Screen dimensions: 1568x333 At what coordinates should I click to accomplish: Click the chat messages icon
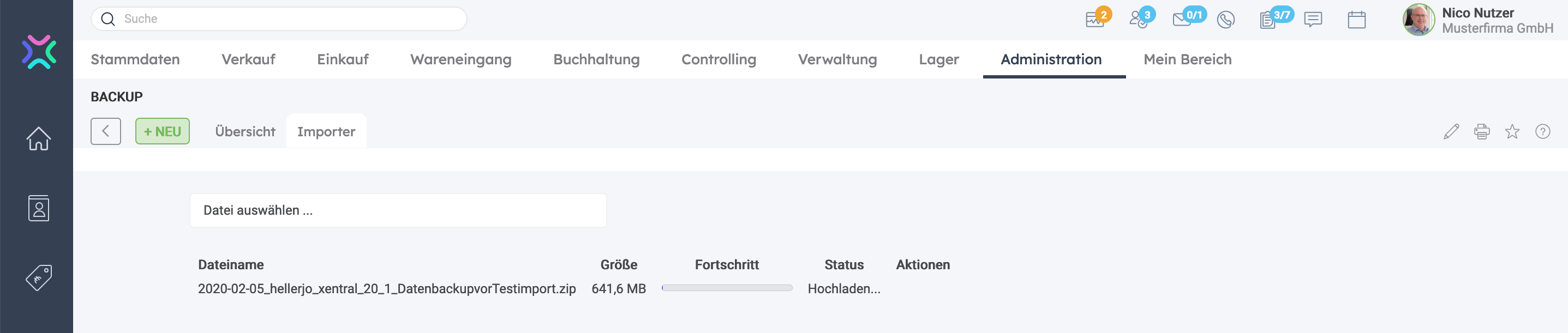[x=1313, y=20]
